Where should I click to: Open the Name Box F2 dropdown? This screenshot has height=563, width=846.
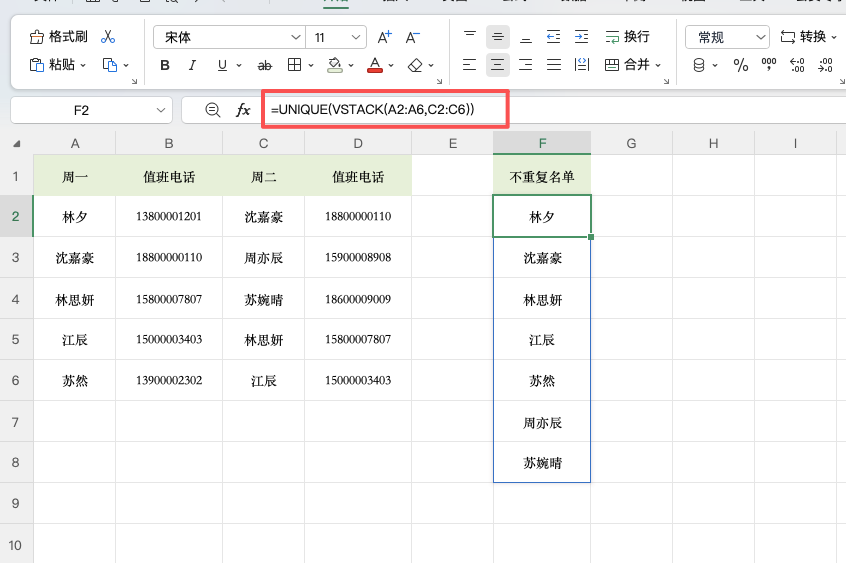[161, 110]
